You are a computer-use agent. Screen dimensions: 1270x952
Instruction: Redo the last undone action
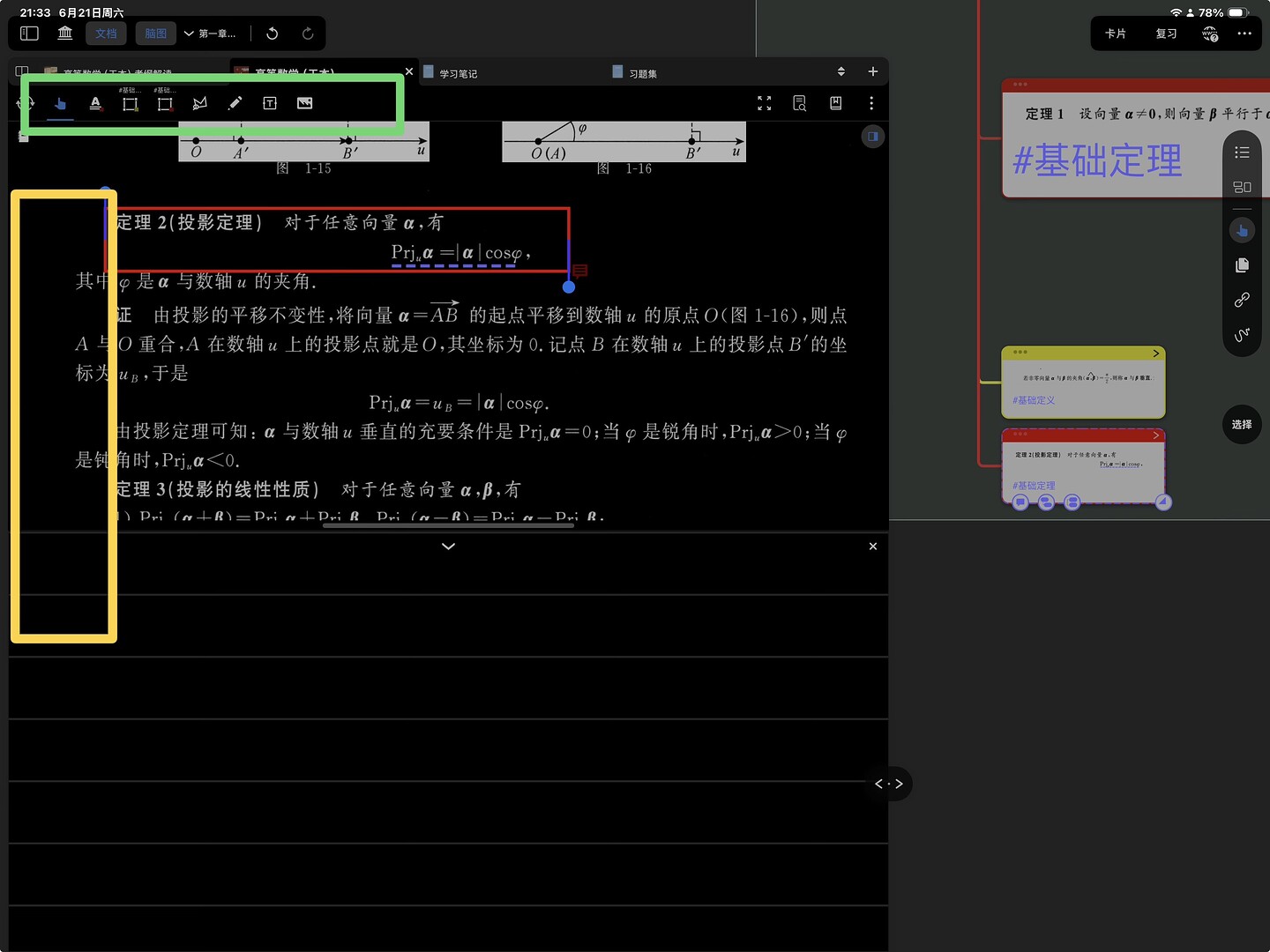click(x=308, y=33)
